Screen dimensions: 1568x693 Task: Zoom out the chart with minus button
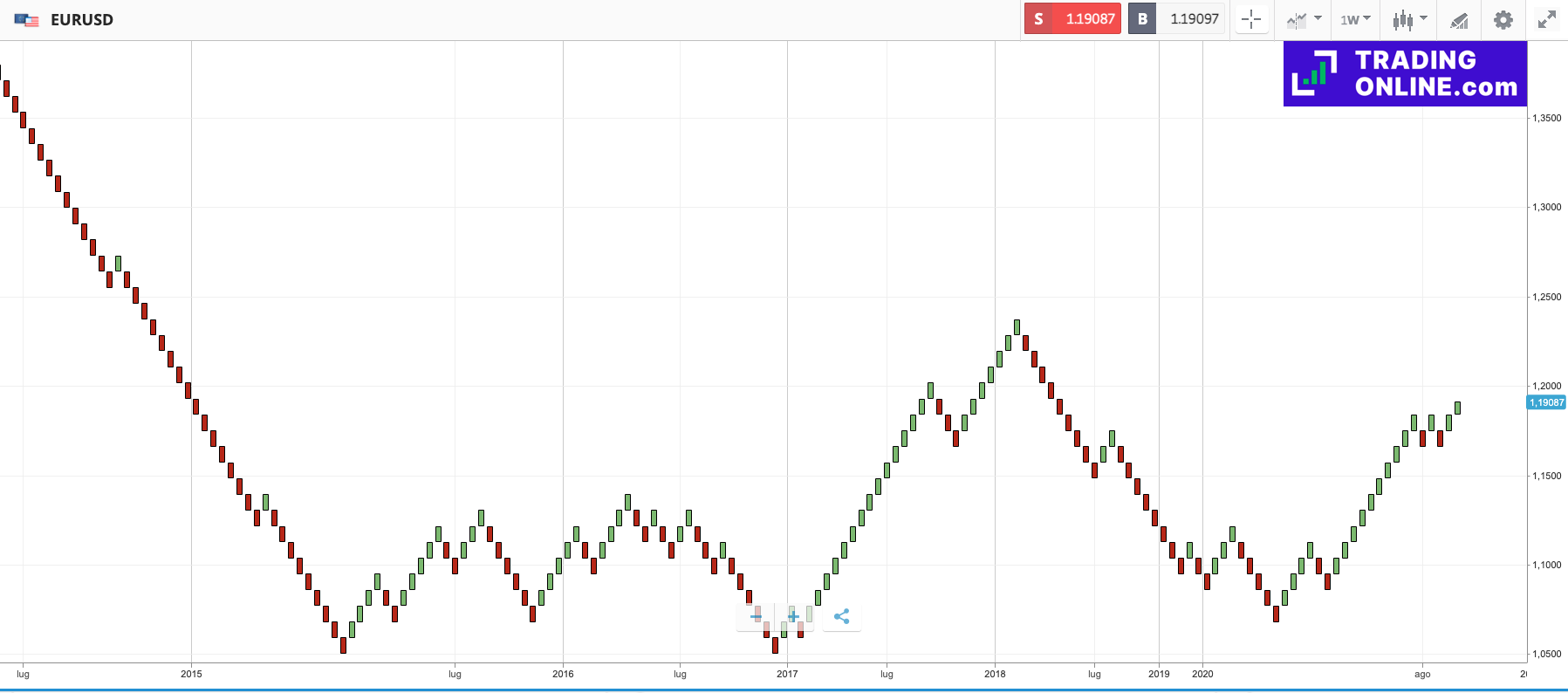(756, 617)
